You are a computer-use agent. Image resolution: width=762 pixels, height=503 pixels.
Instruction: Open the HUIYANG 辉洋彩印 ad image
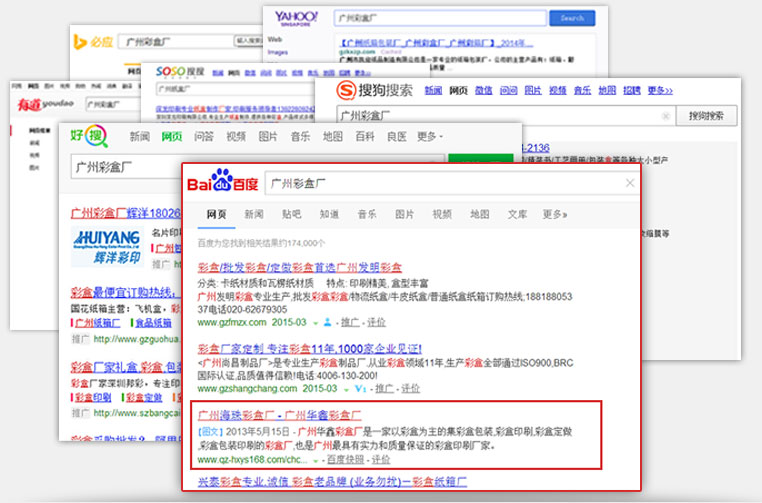tap(107, 246)
